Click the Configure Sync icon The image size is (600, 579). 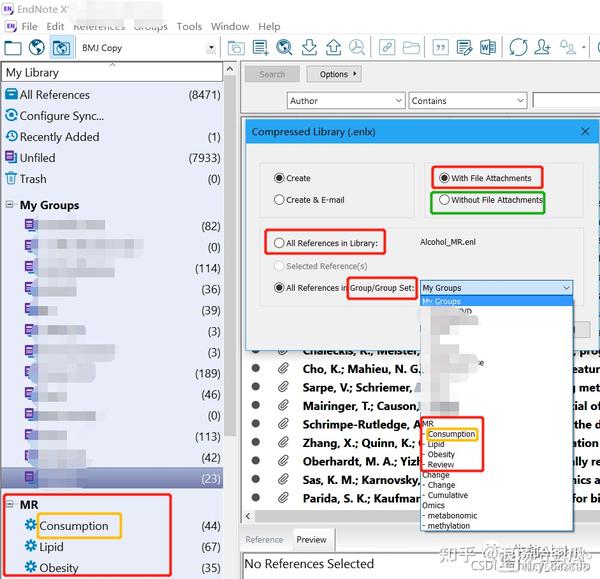coord(11,115)
